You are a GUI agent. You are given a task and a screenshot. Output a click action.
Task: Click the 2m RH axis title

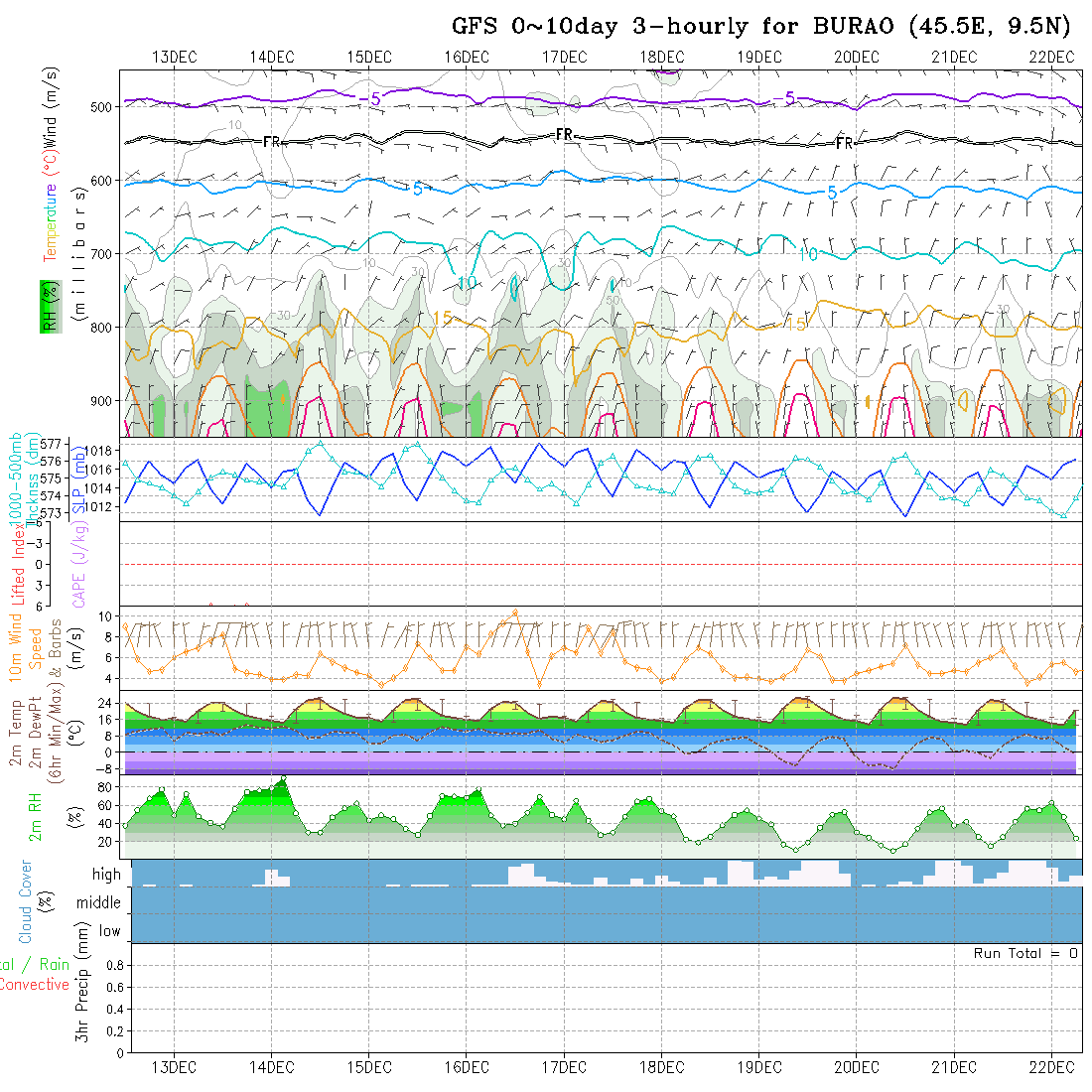click(36, 816)
